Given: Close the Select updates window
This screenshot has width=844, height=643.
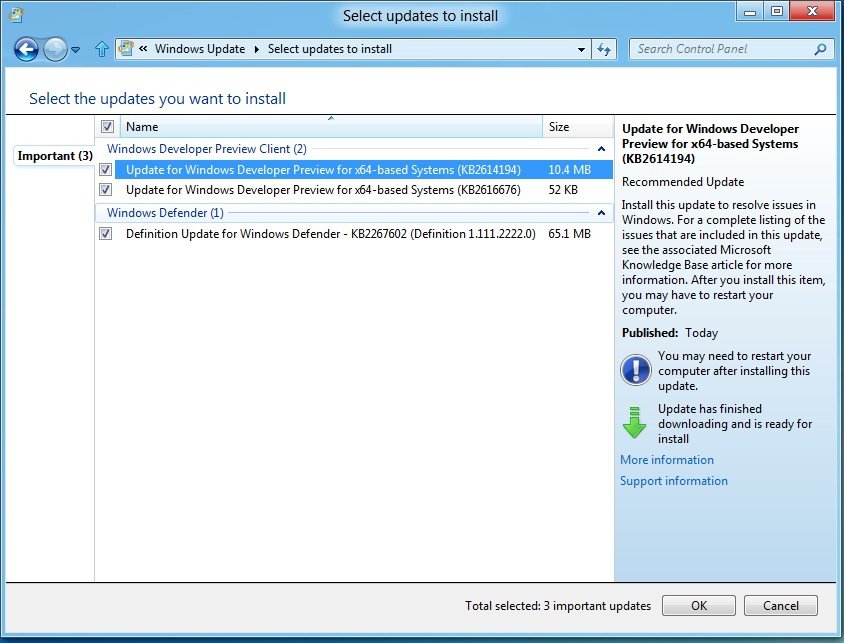Looking at the screenshot, I should (x=812, y=12).
